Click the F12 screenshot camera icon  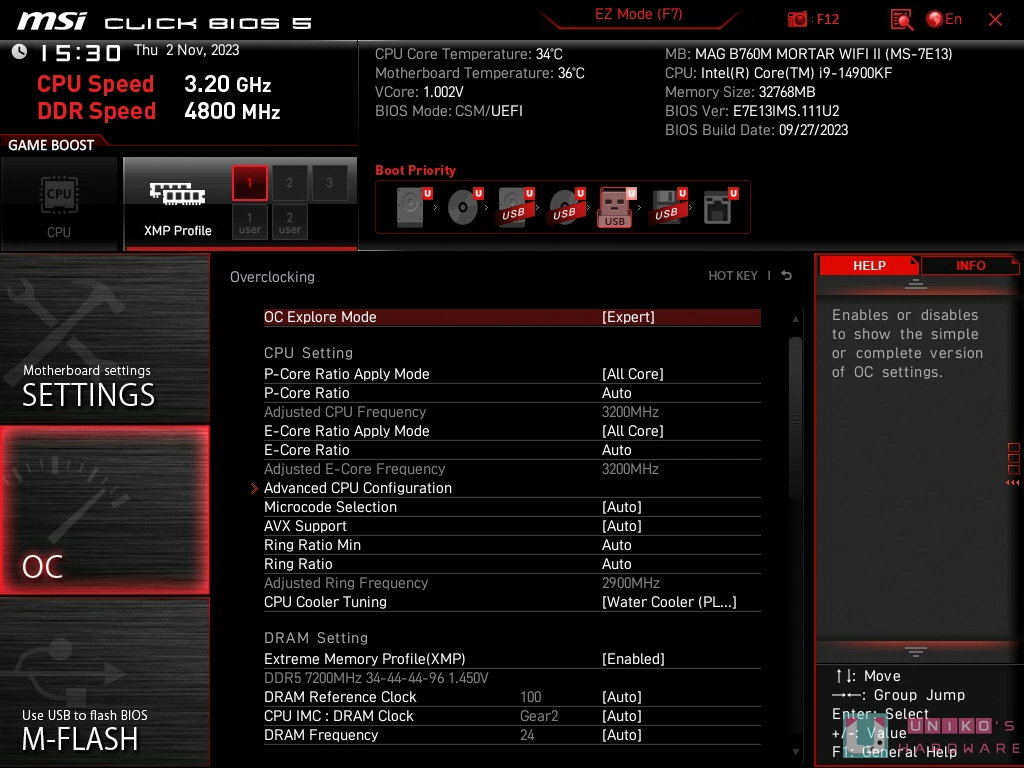[x=797, y=20]
